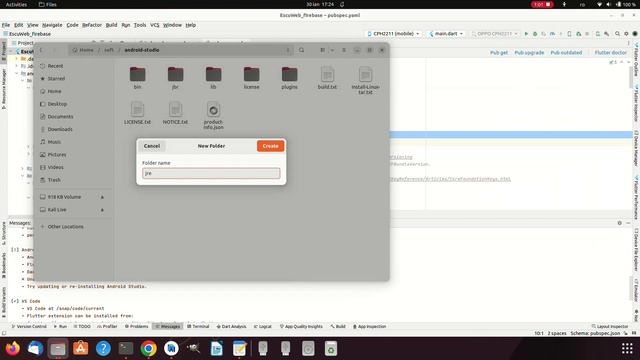640x360 pixels.
Task: Open Pictures in Files sidebar
Action: click(x=57, y=154)
